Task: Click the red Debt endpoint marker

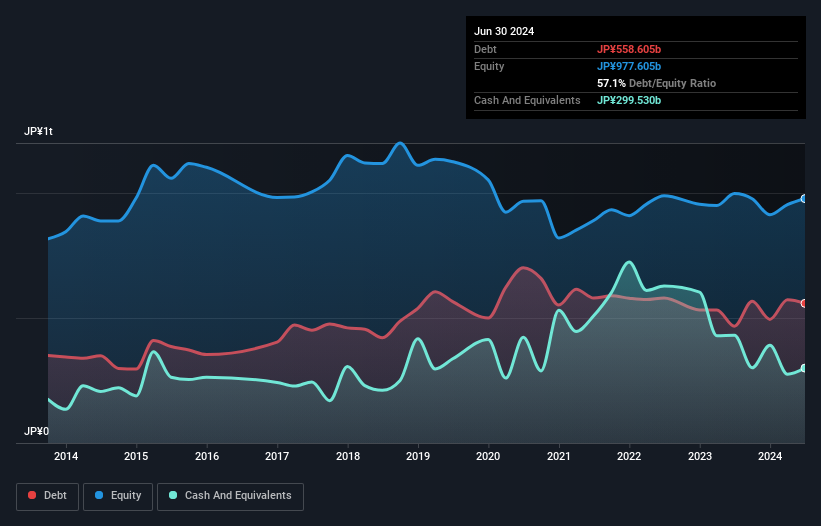Action: point(804,304)
